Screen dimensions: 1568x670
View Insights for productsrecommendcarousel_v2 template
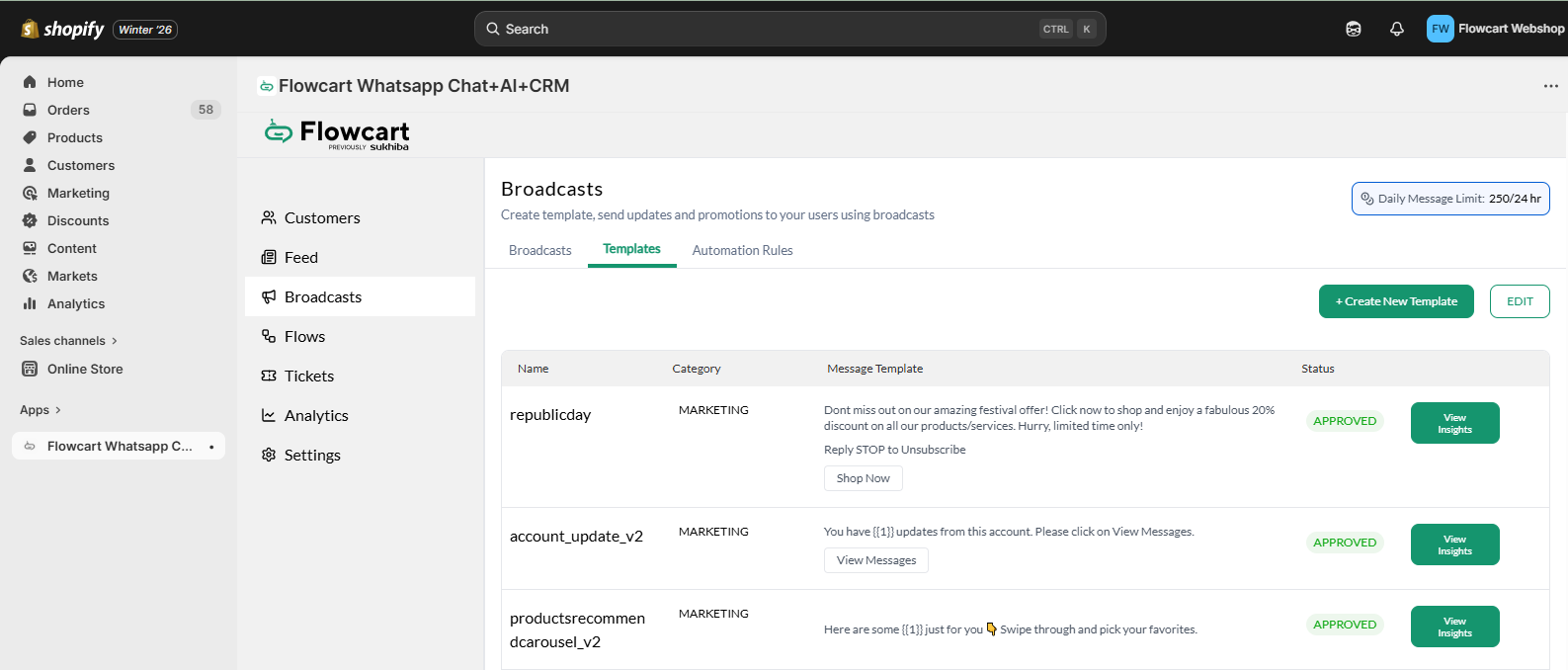tap(1454, 627)
